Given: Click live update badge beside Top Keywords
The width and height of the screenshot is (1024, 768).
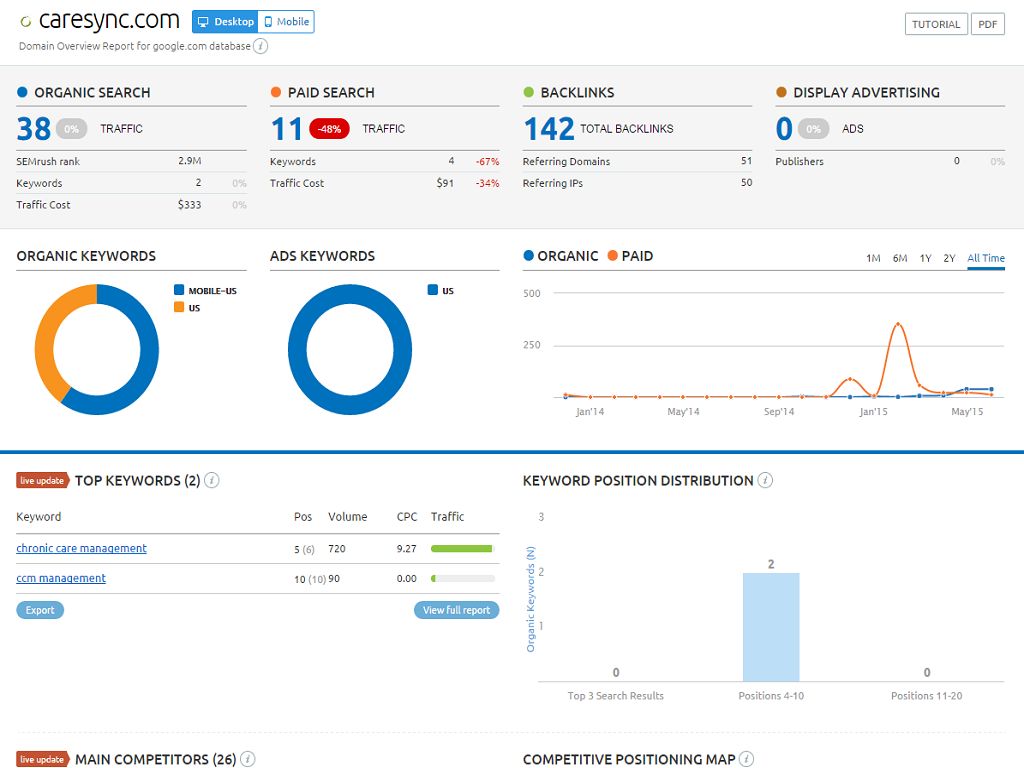Looking at the screenshot, I should pyautogui.click(x=42, y=481).
